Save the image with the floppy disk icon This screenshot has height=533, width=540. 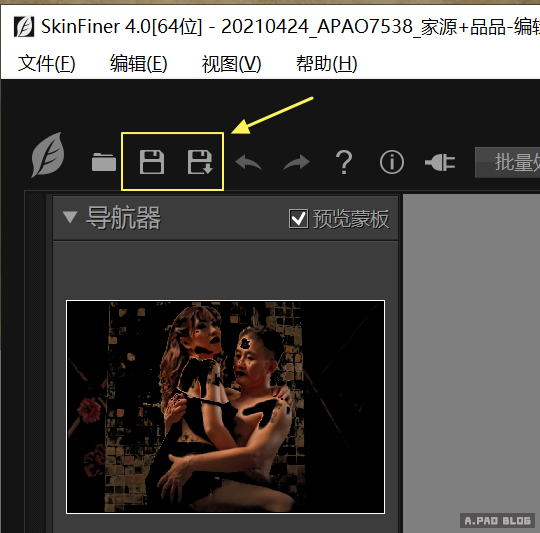pyautogui.click(x=152, y=162)
